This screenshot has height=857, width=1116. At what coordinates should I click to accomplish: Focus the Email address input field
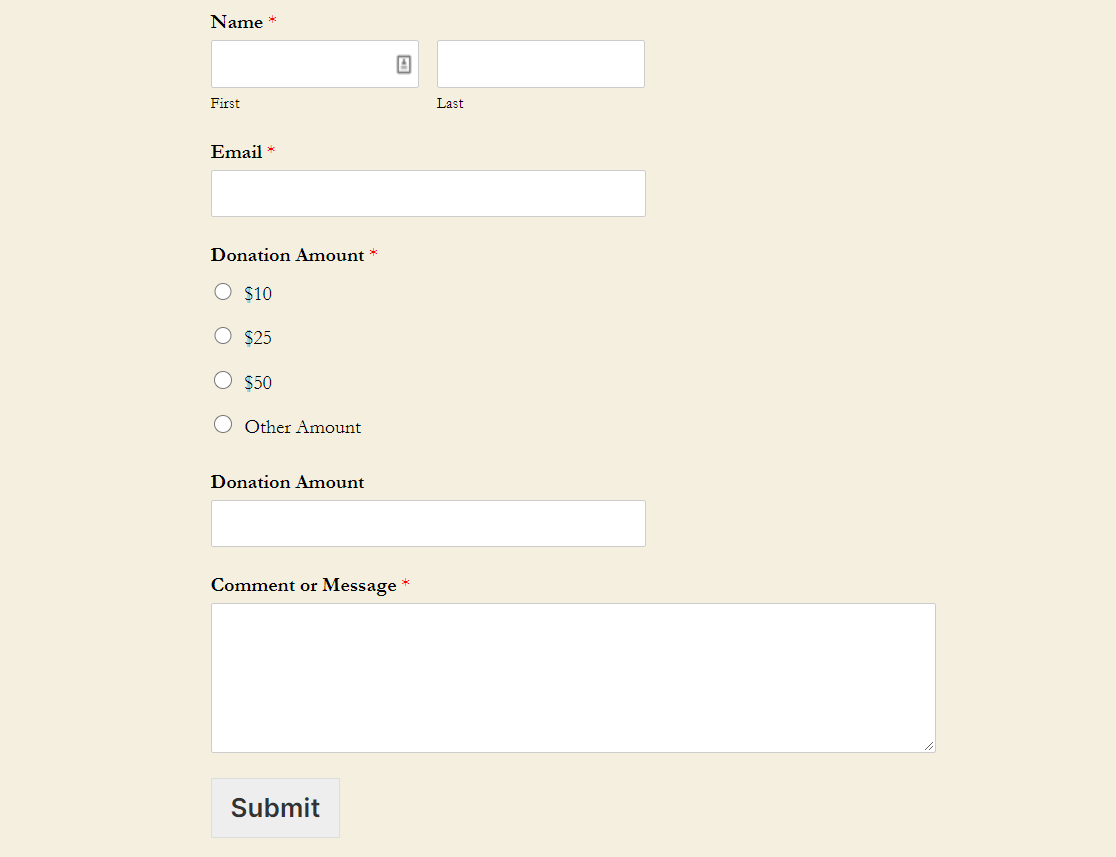[x=428, y=193]
